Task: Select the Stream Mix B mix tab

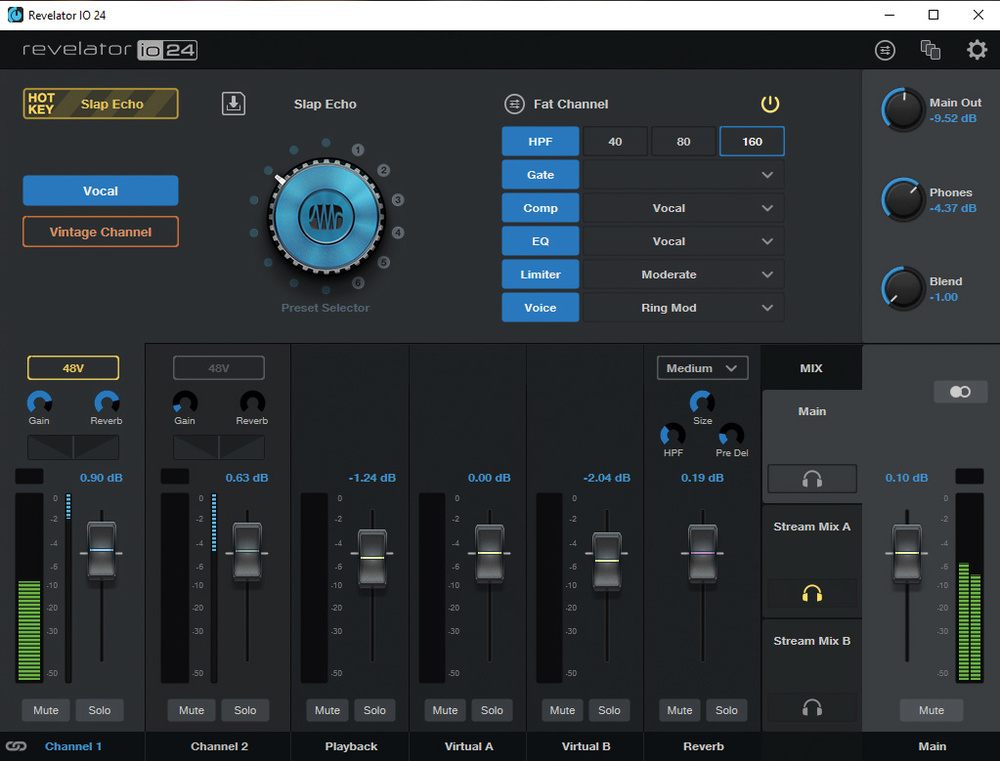Action: 812,641
